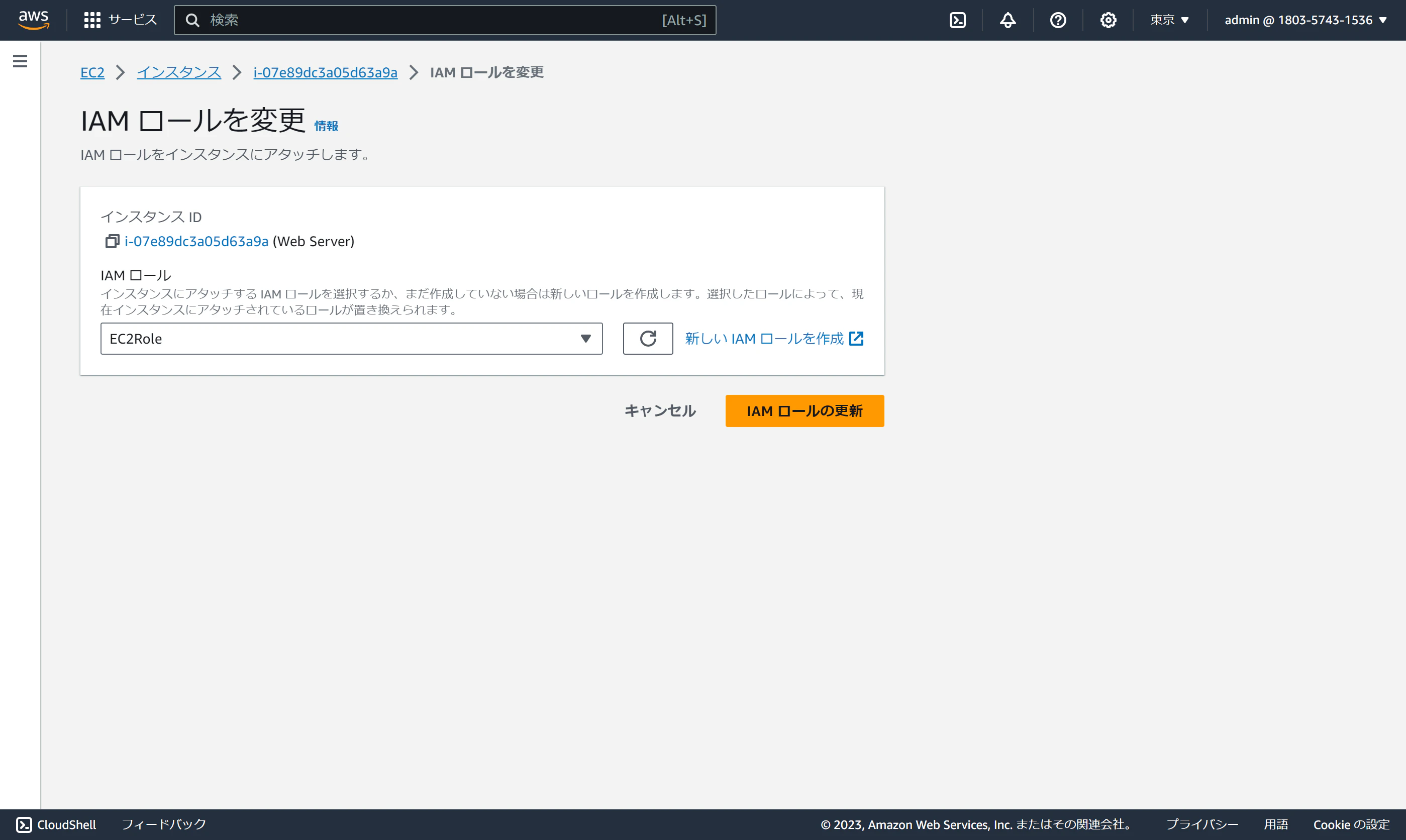
Task: Open the notifications bell
Action: tap(1008, 20)
